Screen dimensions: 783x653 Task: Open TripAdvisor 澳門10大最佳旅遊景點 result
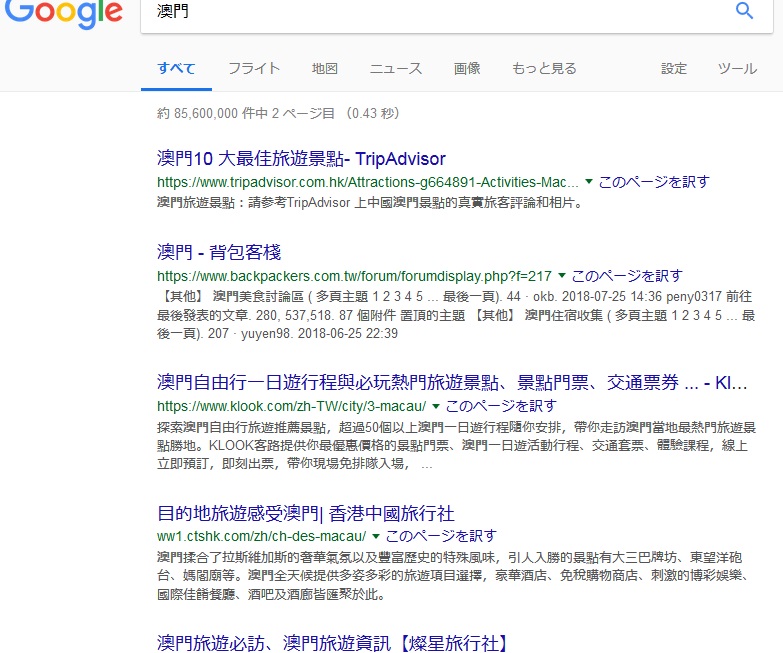click(x=301, y=159)
